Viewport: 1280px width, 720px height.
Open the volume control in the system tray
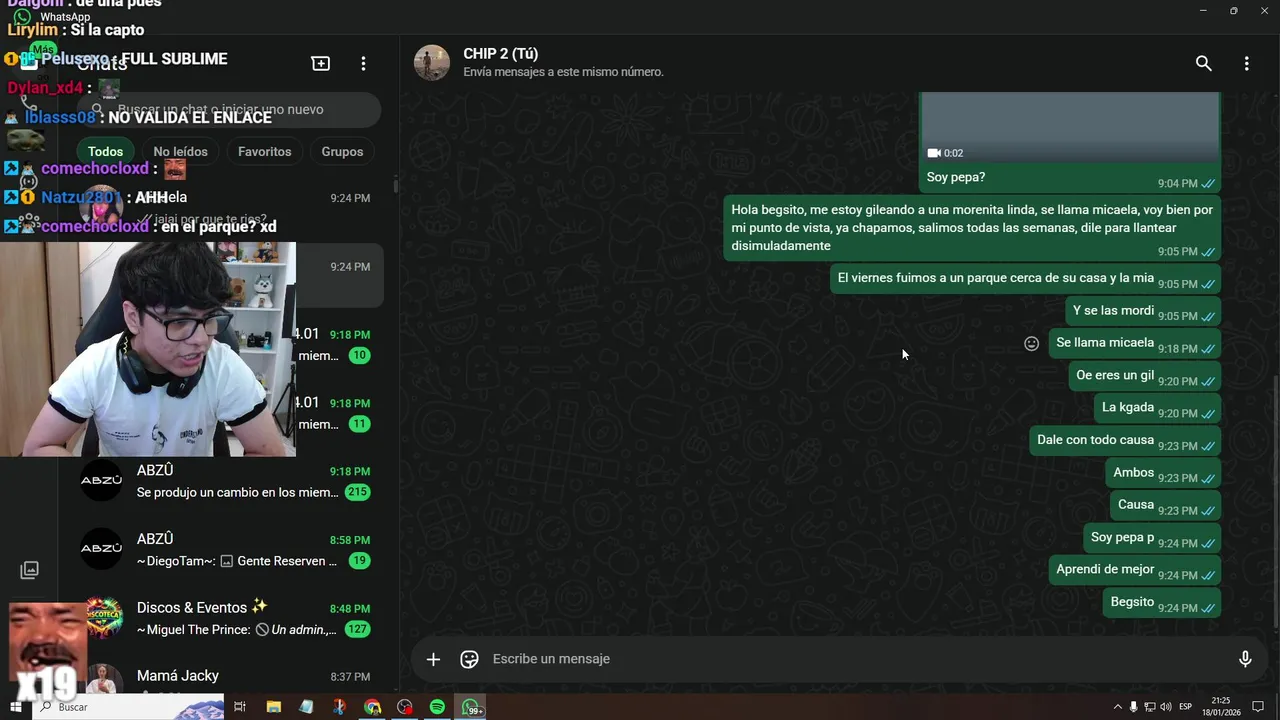click(1166, 707)
